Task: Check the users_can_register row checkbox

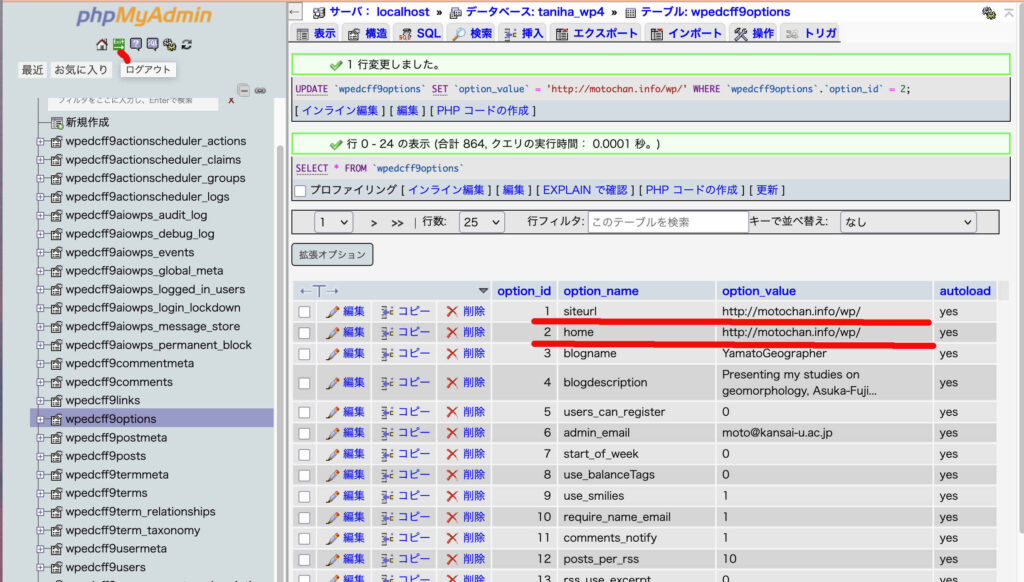Action: tap(304, 412)
